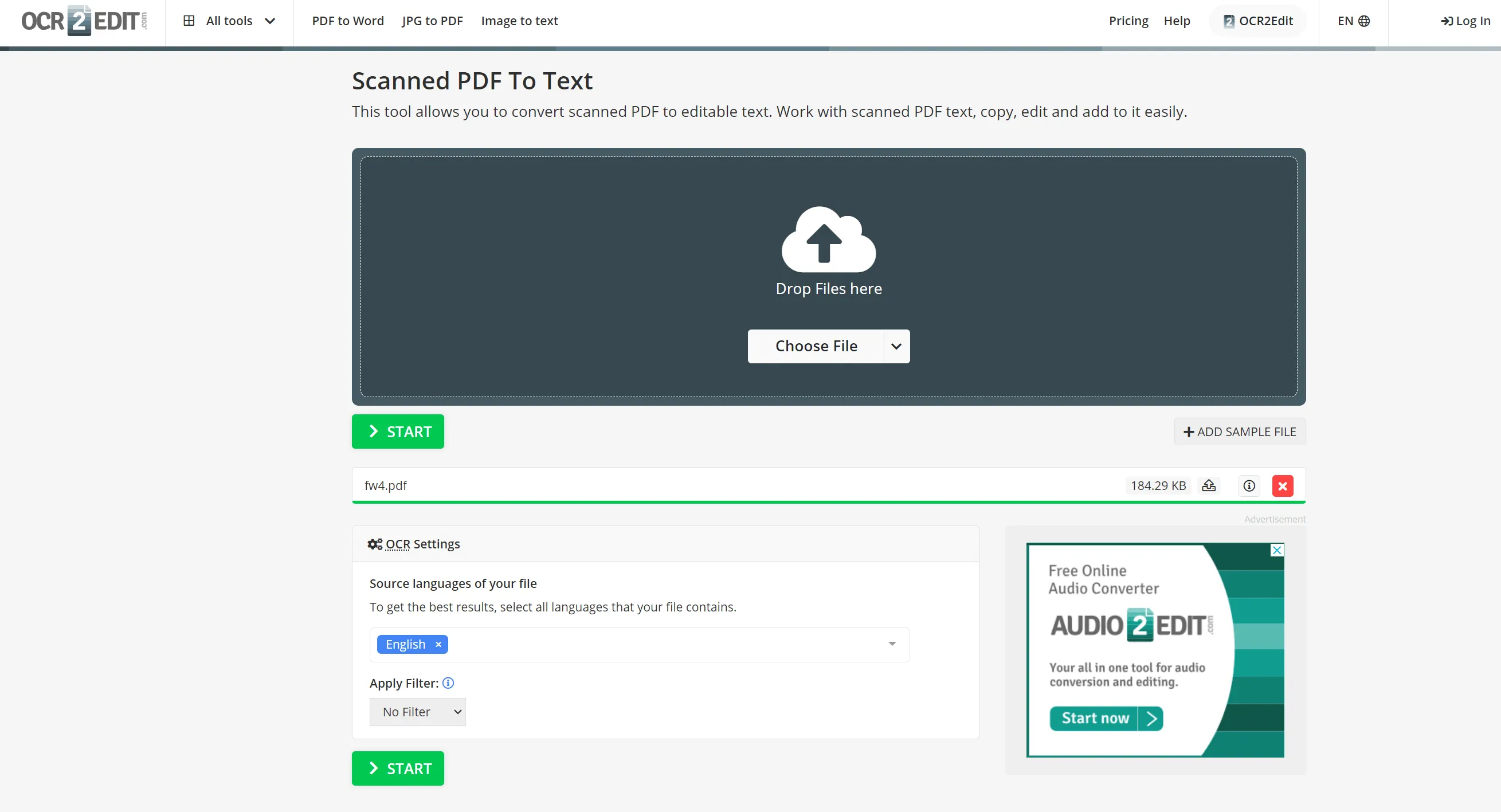Click the PDF to Word menu item
The image size is (1501, 812).
(347, 20)
